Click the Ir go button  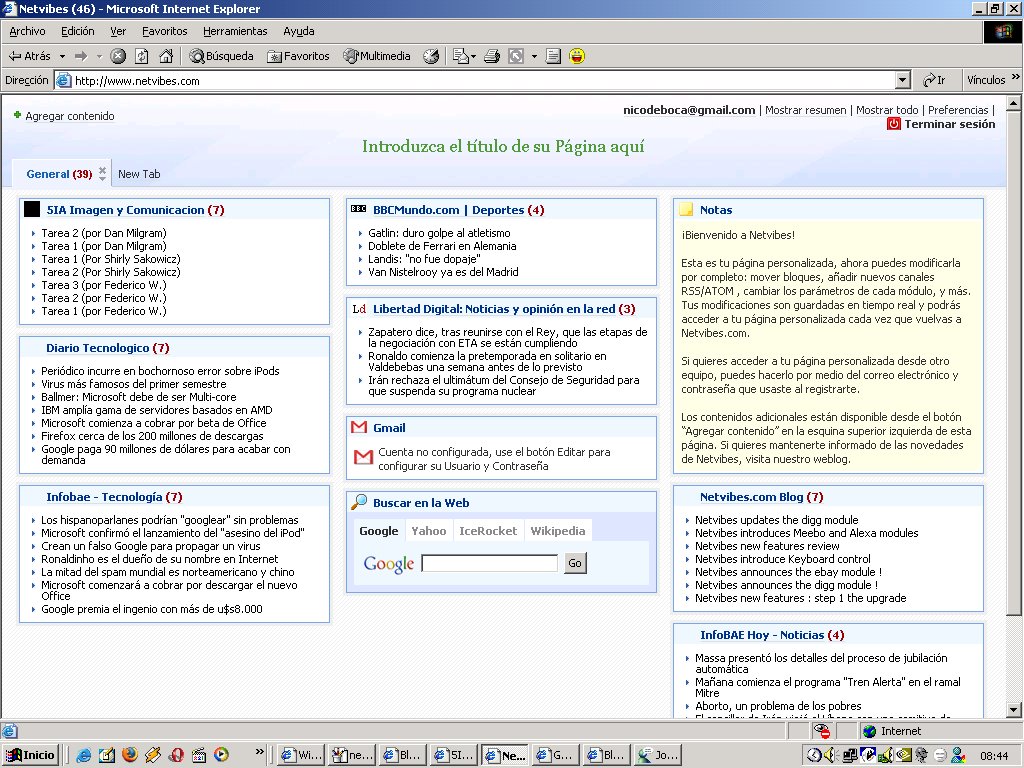tap(935, 80)
